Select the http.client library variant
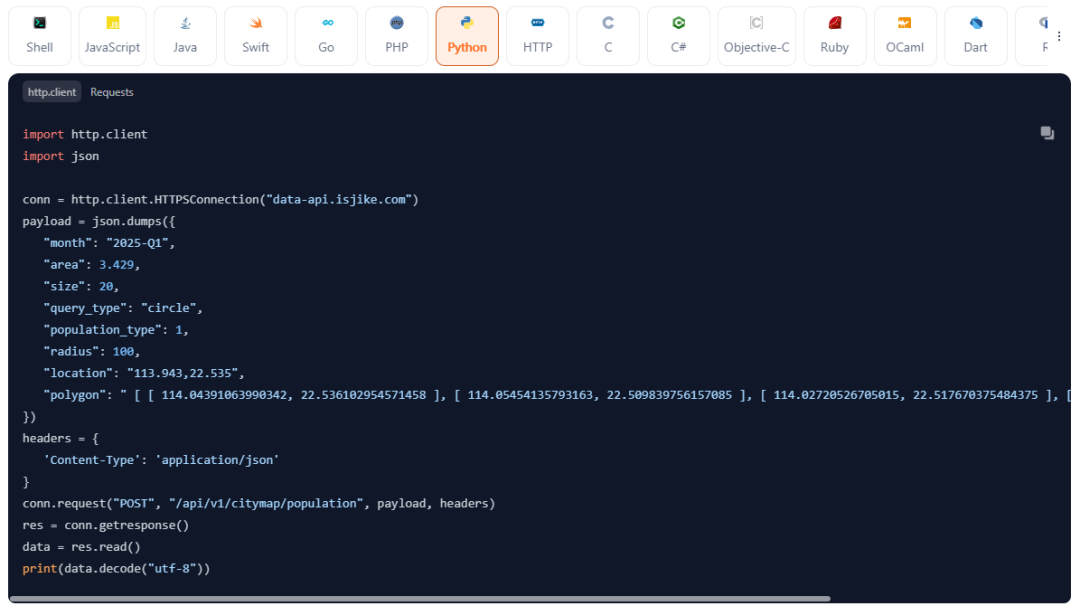Screen dimensions: 1080x606 52,92
